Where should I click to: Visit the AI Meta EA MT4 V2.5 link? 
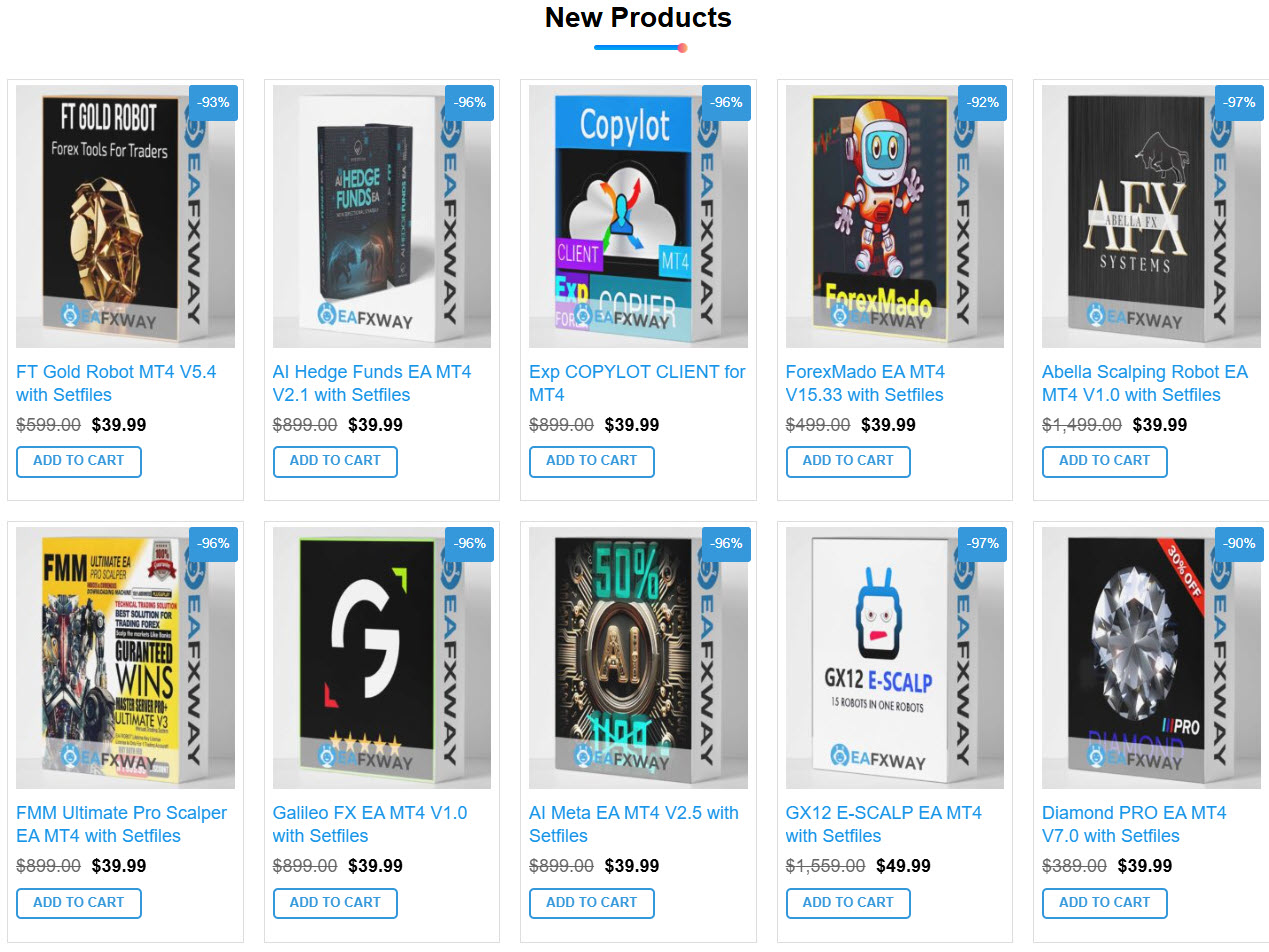[634, 824]
